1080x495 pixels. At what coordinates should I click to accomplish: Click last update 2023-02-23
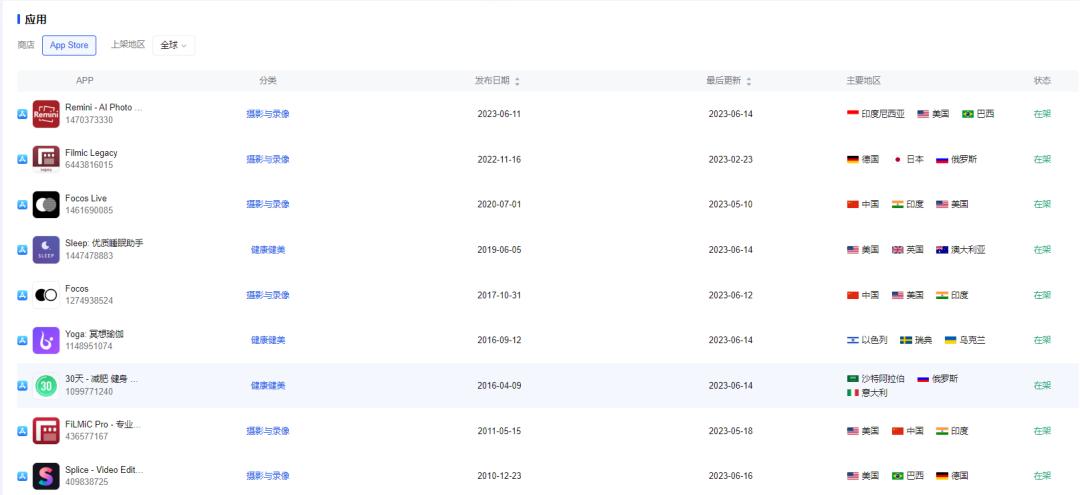(731, 159)
